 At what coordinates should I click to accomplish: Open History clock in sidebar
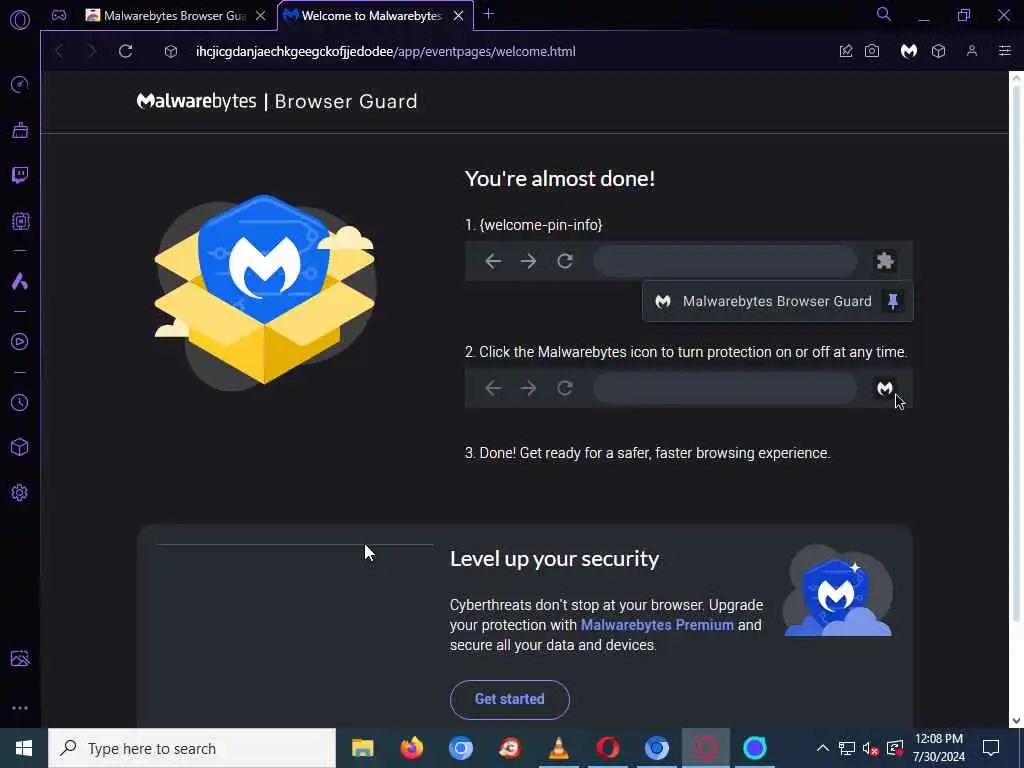20,402
